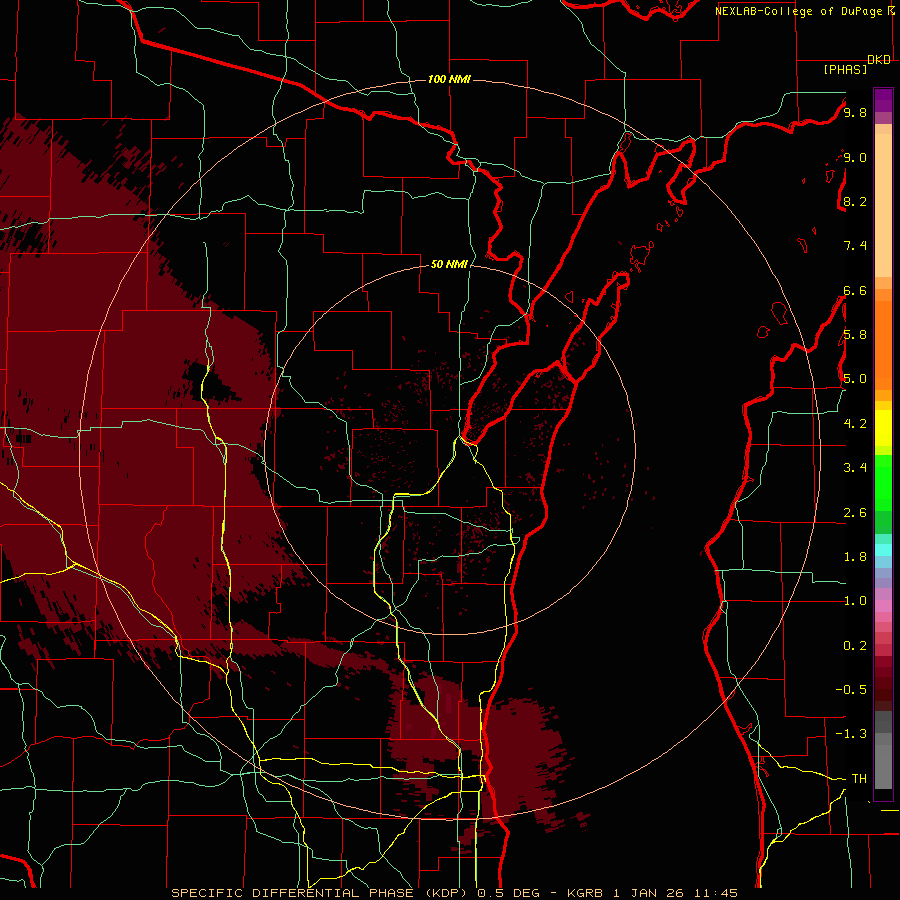Pick the 7.4 legend value
The width and height of the screenshot is (900, 900).
pos(855,246)
